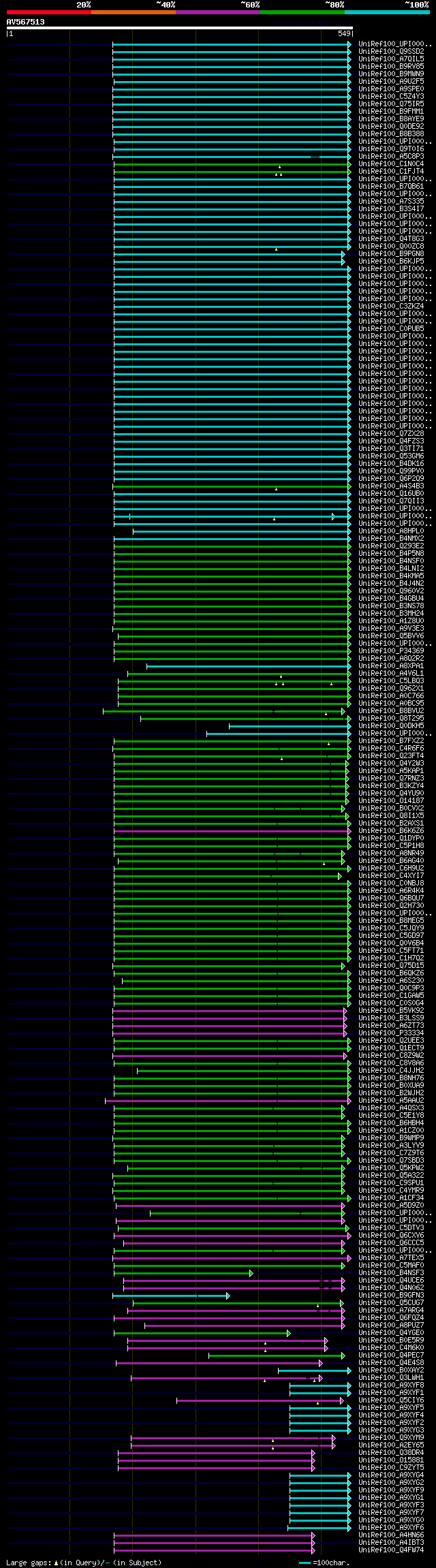Click the green ~80% identity legend segment
The height and width of the screenshot is (1568, 436).
[302, 12]
